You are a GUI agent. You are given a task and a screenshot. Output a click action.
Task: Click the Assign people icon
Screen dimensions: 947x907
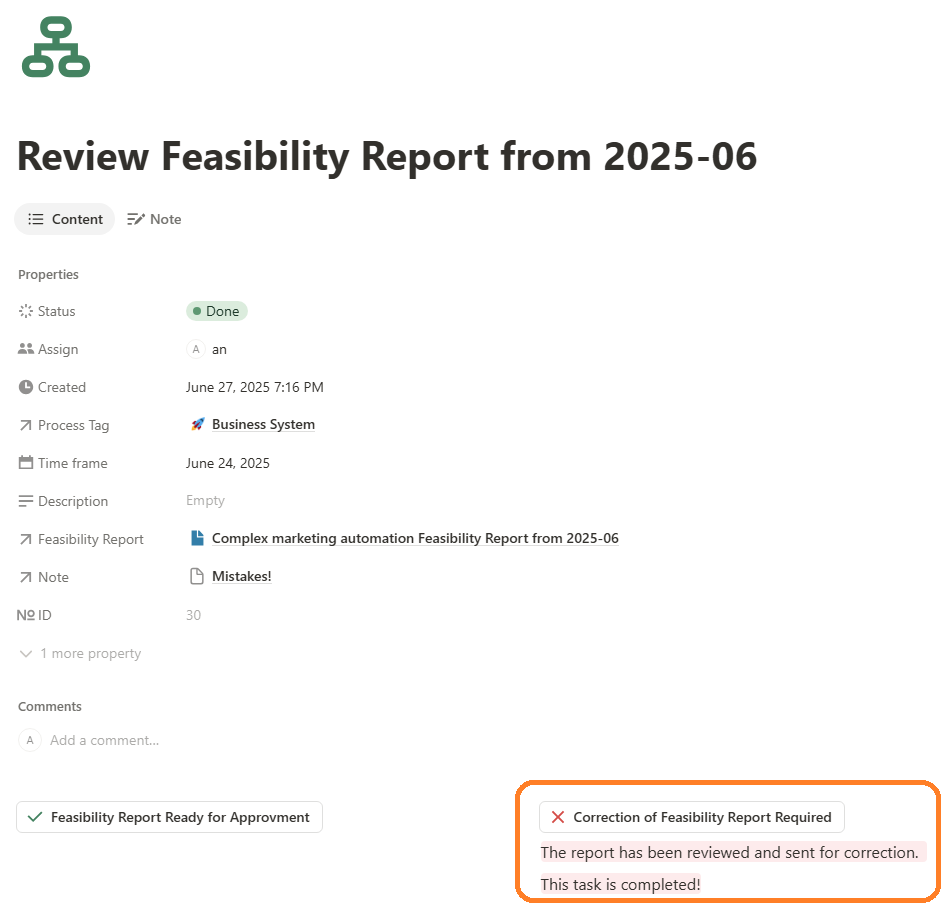coord(26,349)
